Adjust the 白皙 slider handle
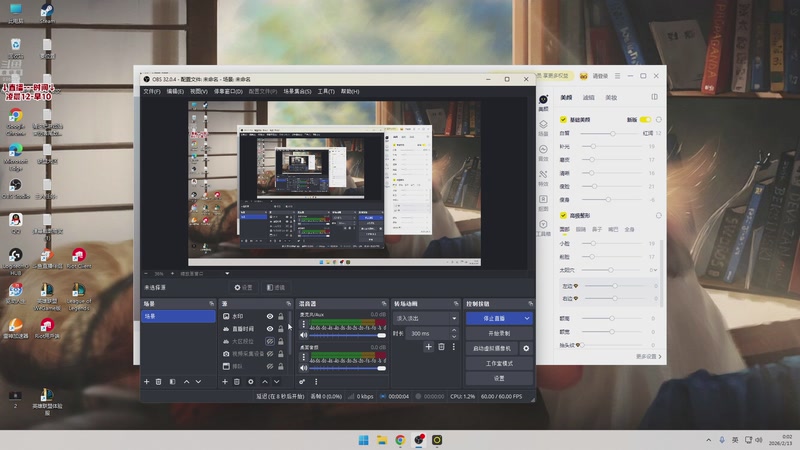 [x=613, y=133]
